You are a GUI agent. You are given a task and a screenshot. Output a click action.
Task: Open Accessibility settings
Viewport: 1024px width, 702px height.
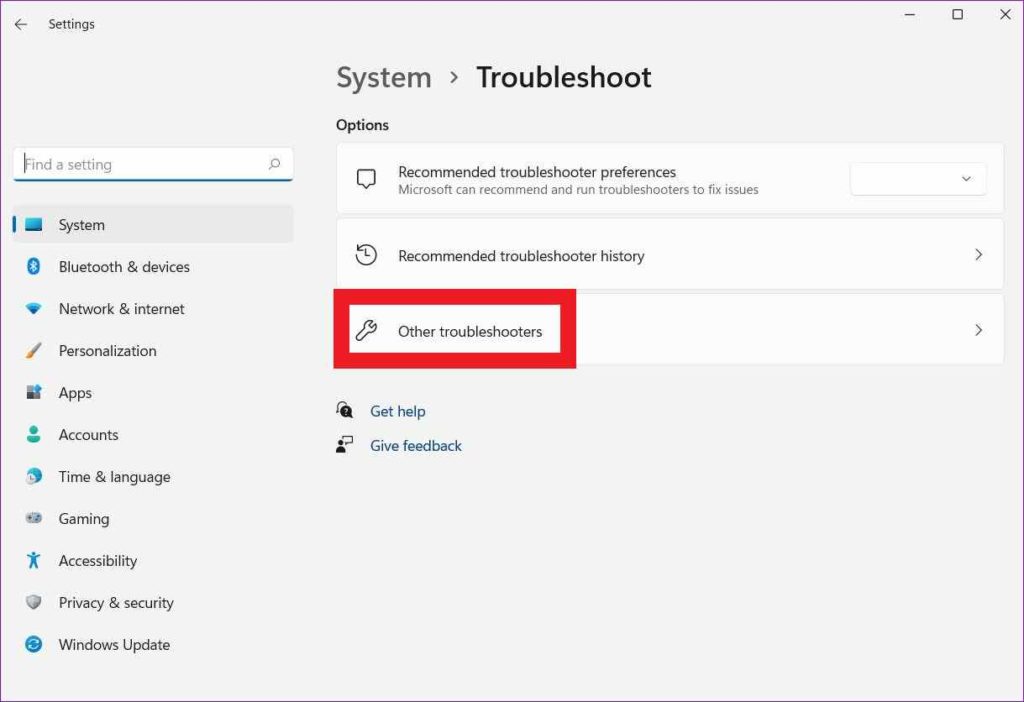153,560
